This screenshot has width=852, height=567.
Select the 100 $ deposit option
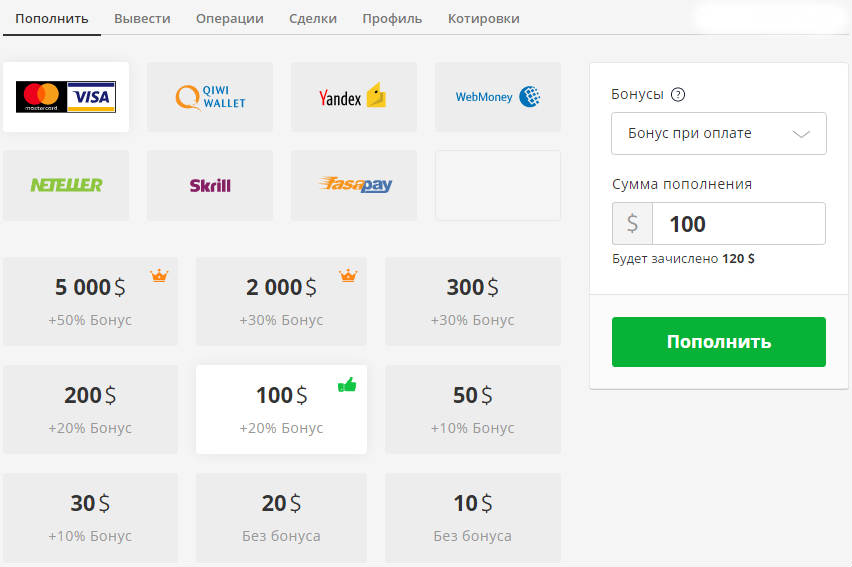(281, 409)
